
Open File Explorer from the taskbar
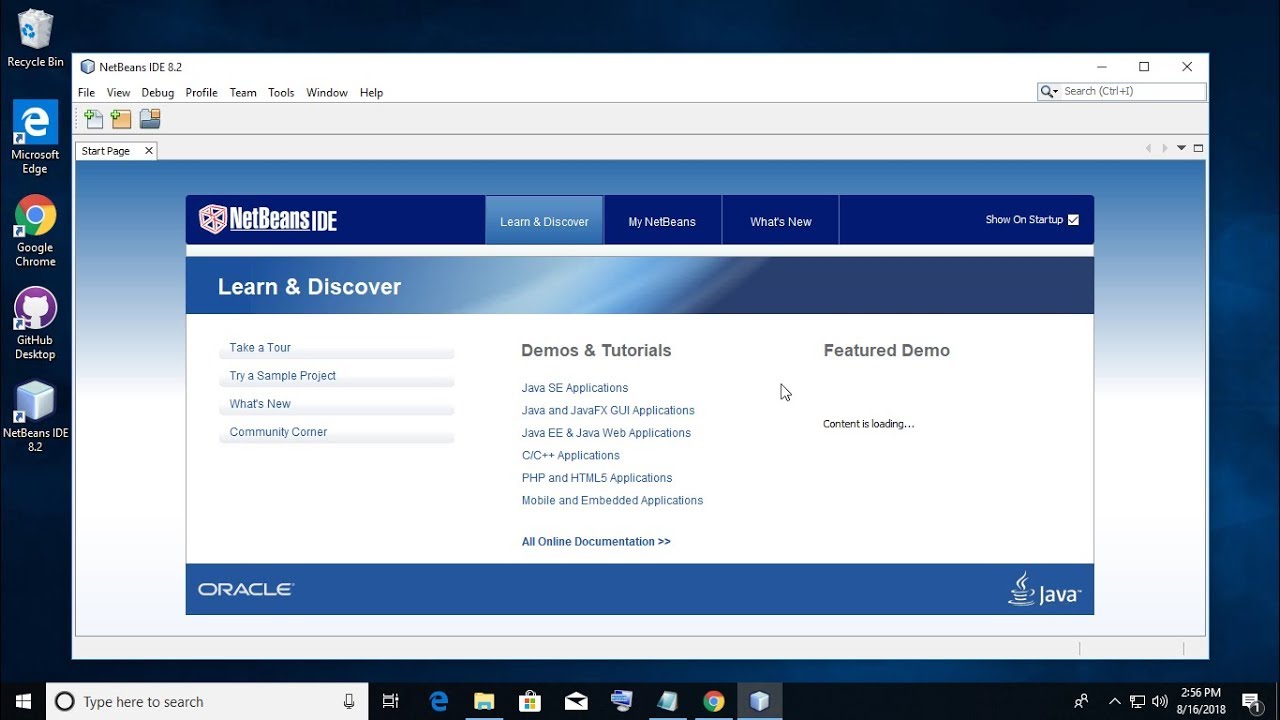click(x=484, y=701)
